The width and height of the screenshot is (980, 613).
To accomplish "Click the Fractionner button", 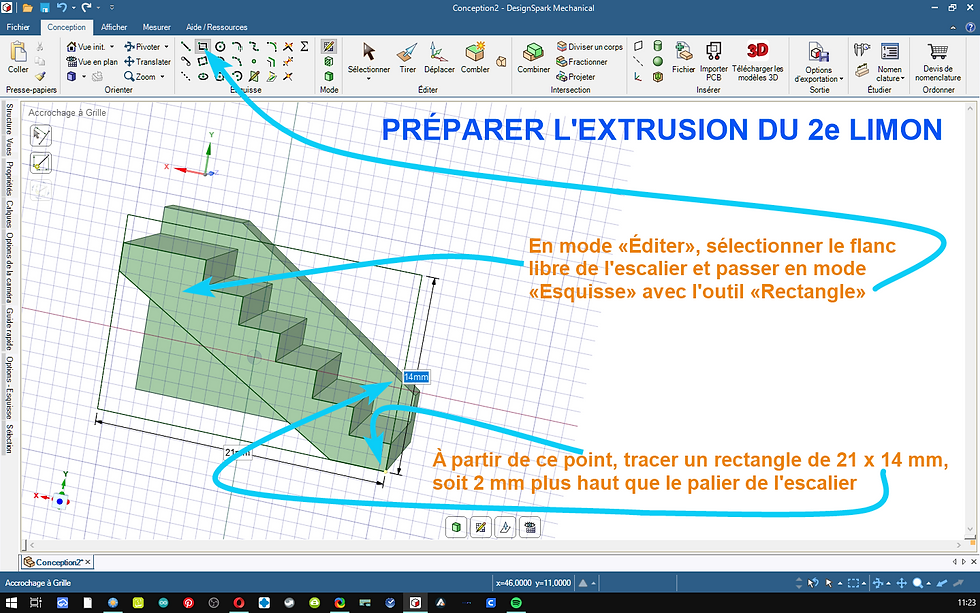I will coord(582,62).
